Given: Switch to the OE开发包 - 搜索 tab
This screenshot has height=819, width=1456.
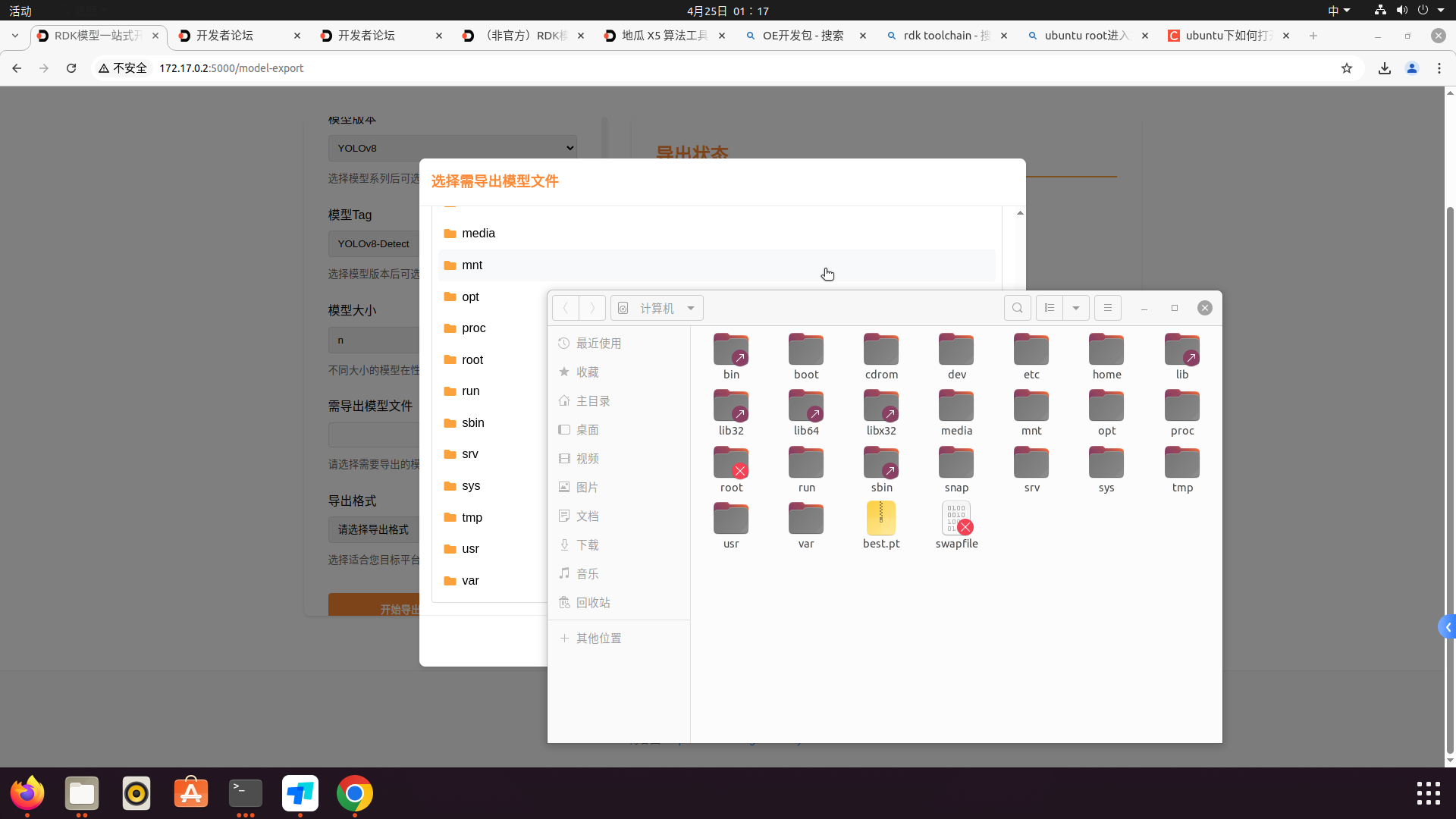Looking at the screenshot, I should pyautogui.click(x=804, y=36).
